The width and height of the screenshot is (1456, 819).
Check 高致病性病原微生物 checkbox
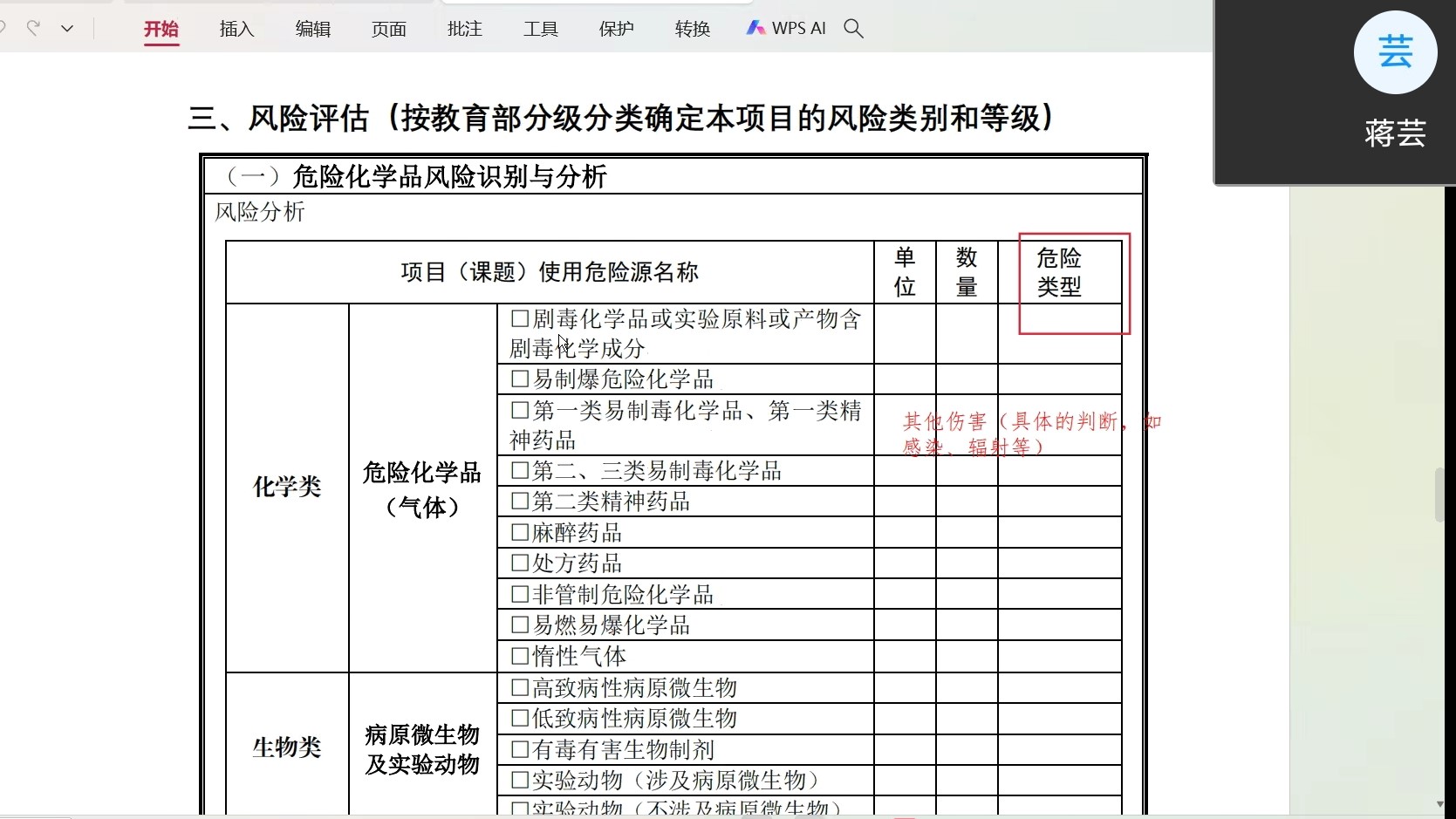coord(520,687)
